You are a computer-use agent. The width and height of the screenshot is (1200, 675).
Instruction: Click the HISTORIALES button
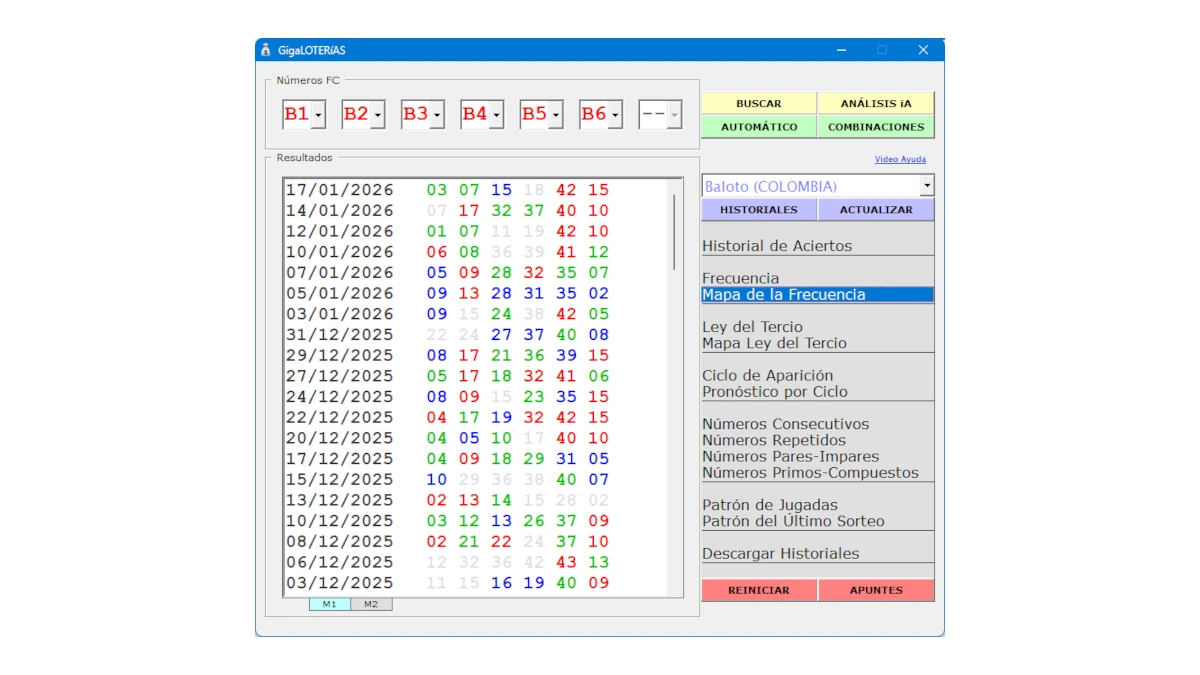pyautogui.click(x=758, y=209)
